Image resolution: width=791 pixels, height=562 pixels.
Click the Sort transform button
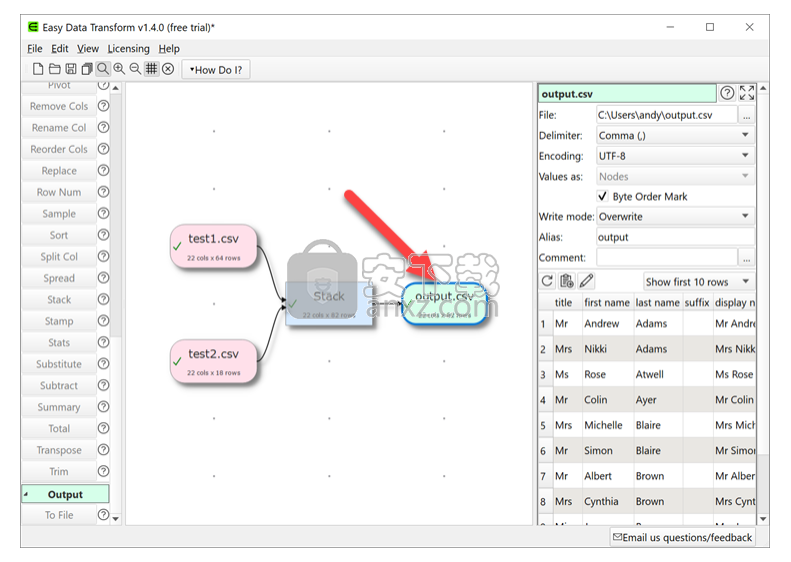click(x=59, y=235)
